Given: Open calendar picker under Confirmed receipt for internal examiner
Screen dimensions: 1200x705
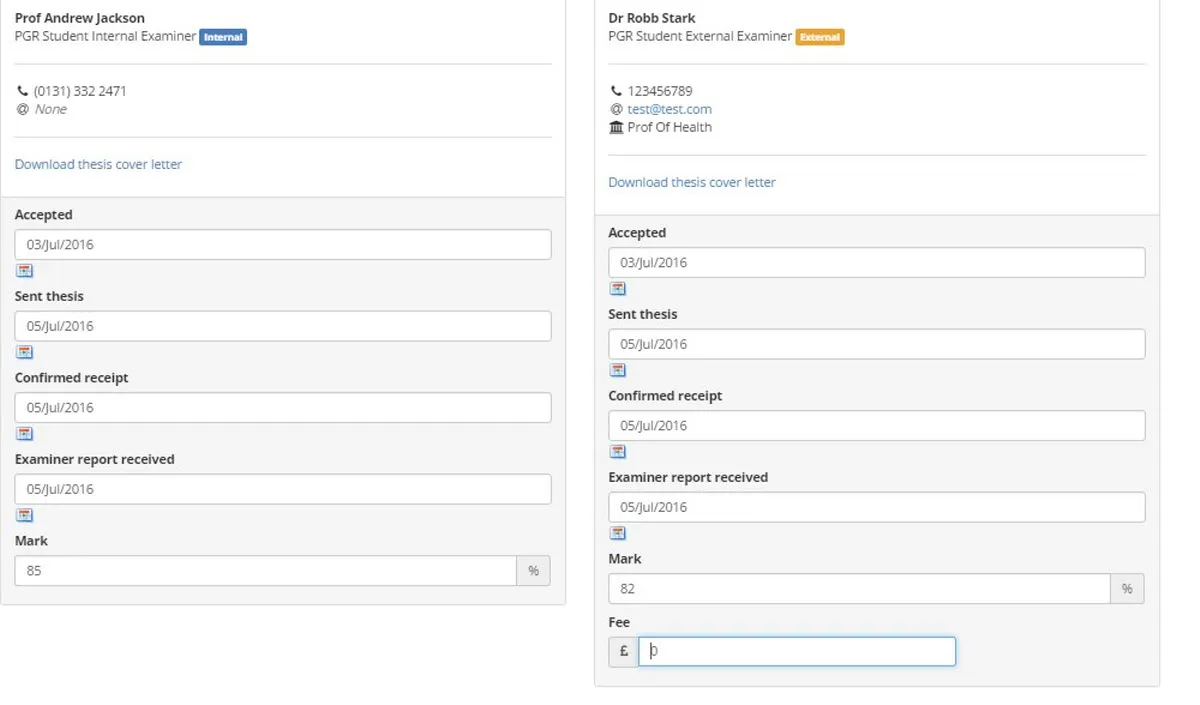Looking at the screenshot, I should tap(24, 433).
